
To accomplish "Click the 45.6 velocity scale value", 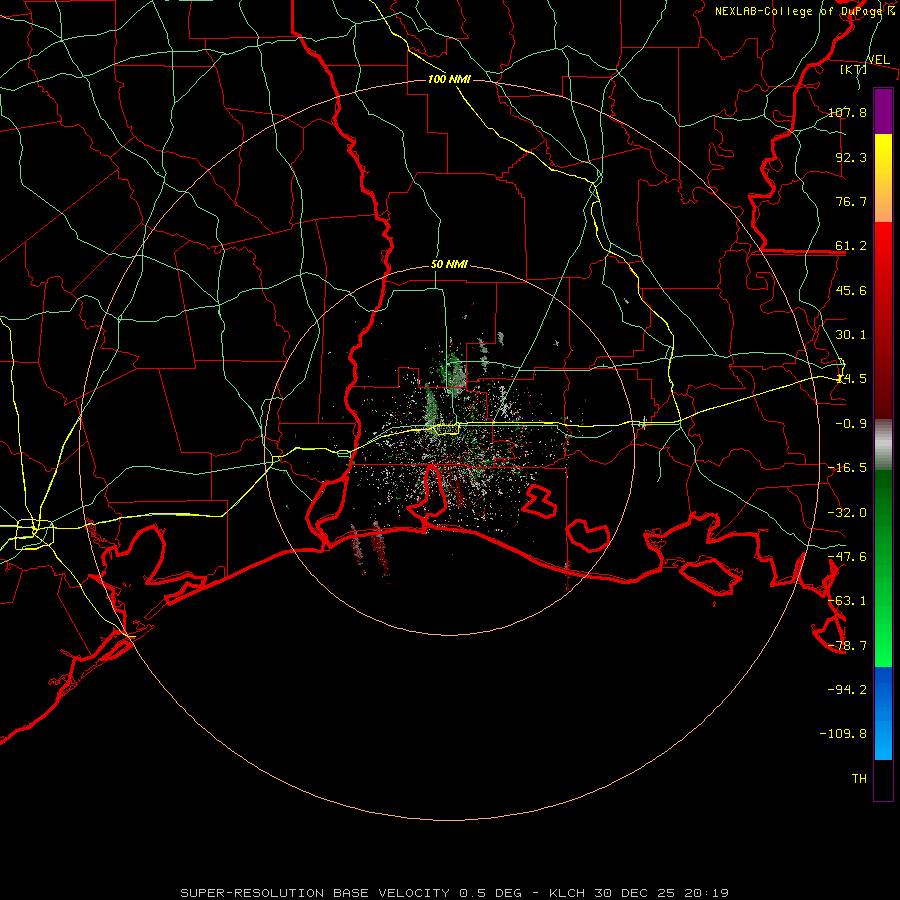I will point(851,290).
